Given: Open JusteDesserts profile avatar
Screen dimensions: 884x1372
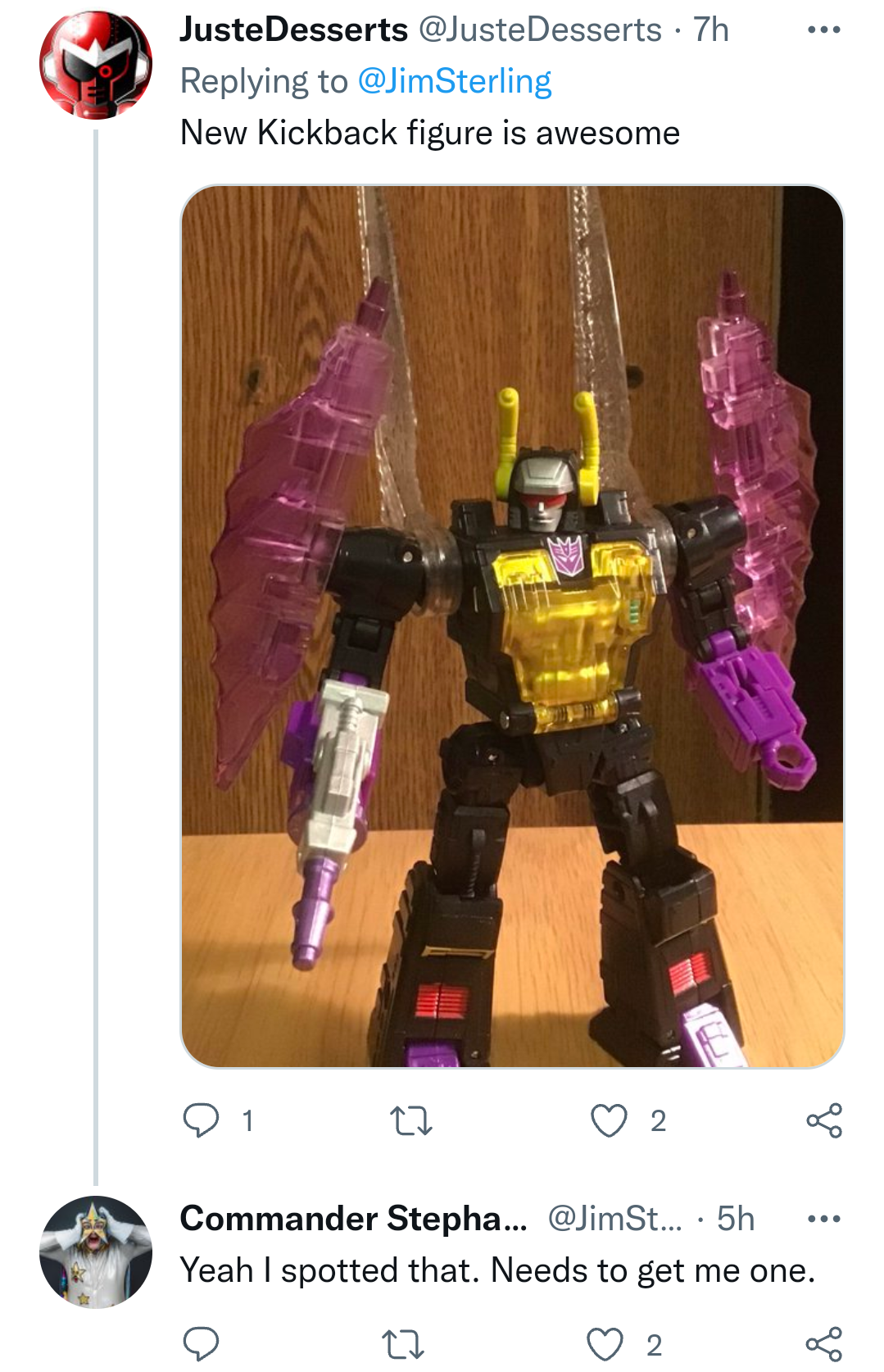Looking at the screenshot, I should [x=96, y=66].
